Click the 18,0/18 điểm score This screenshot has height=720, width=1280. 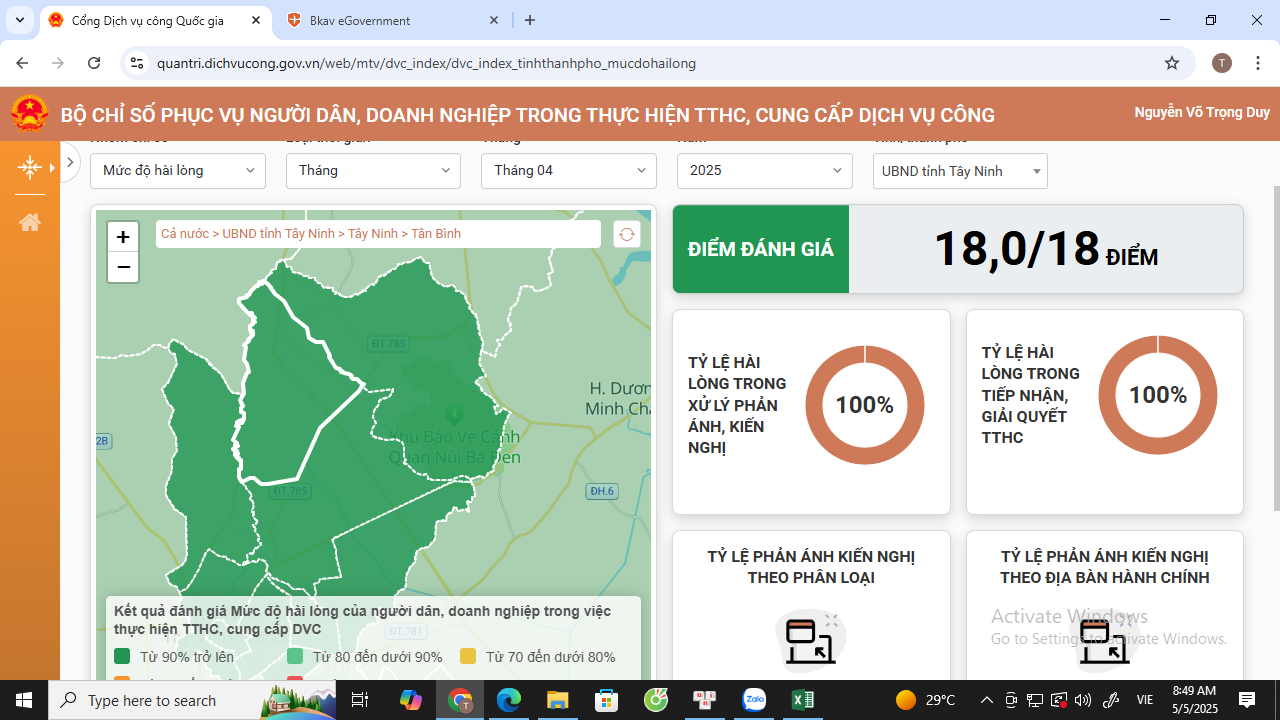[x=1045, y=249]
